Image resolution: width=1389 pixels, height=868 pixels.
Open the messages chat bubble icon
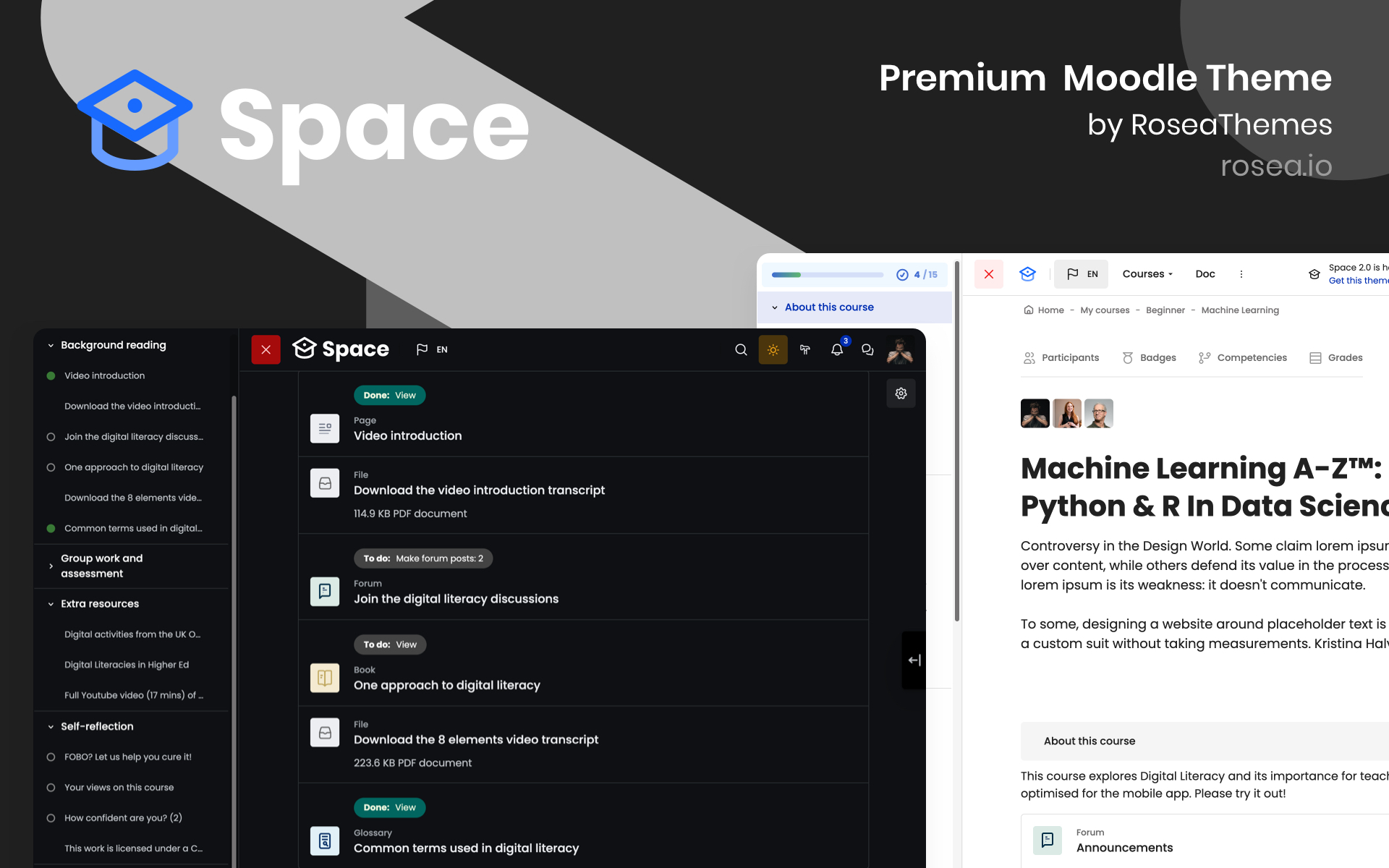[867, 350]
